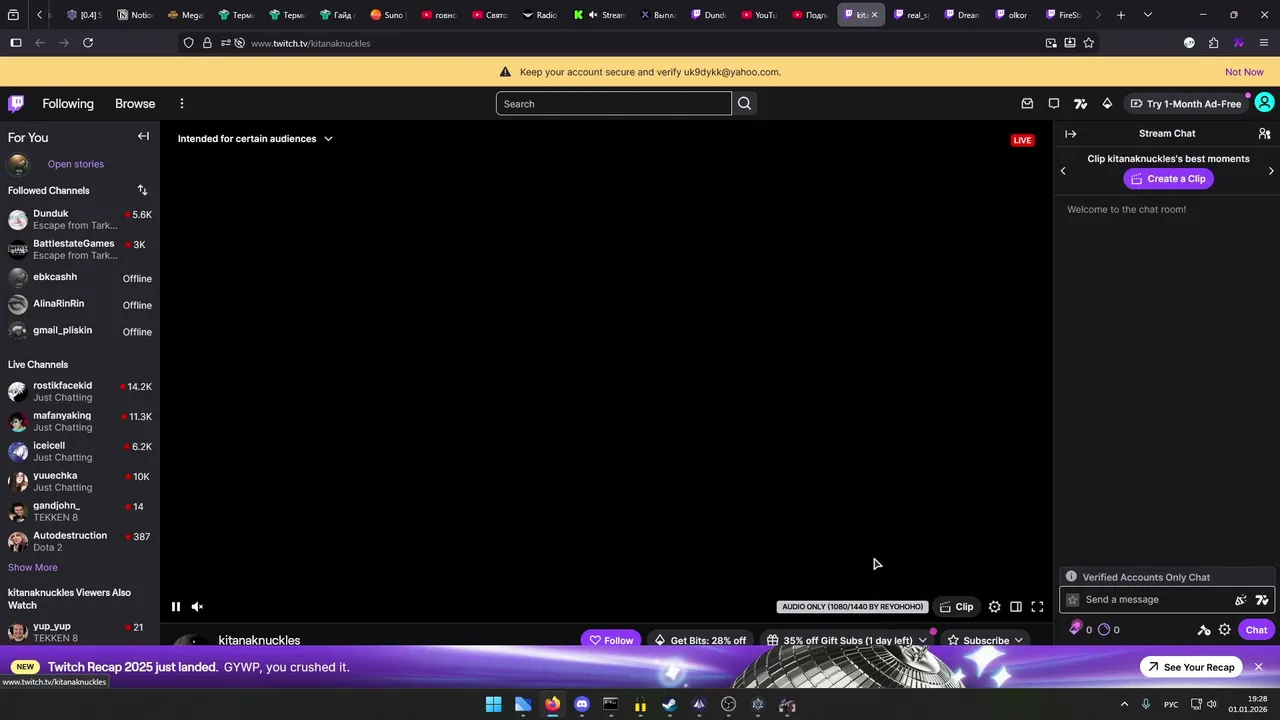Click the browser address bar URL

click(x=310, y=43)
